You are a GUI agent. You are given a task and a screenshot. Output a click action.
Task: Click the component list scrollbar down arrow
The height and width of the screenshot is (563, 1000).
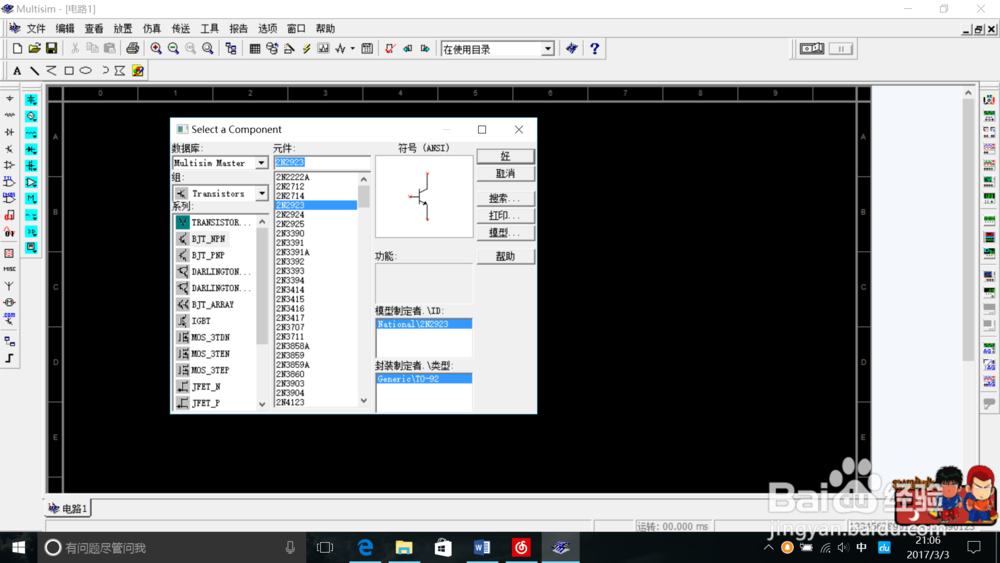point(364,401)
